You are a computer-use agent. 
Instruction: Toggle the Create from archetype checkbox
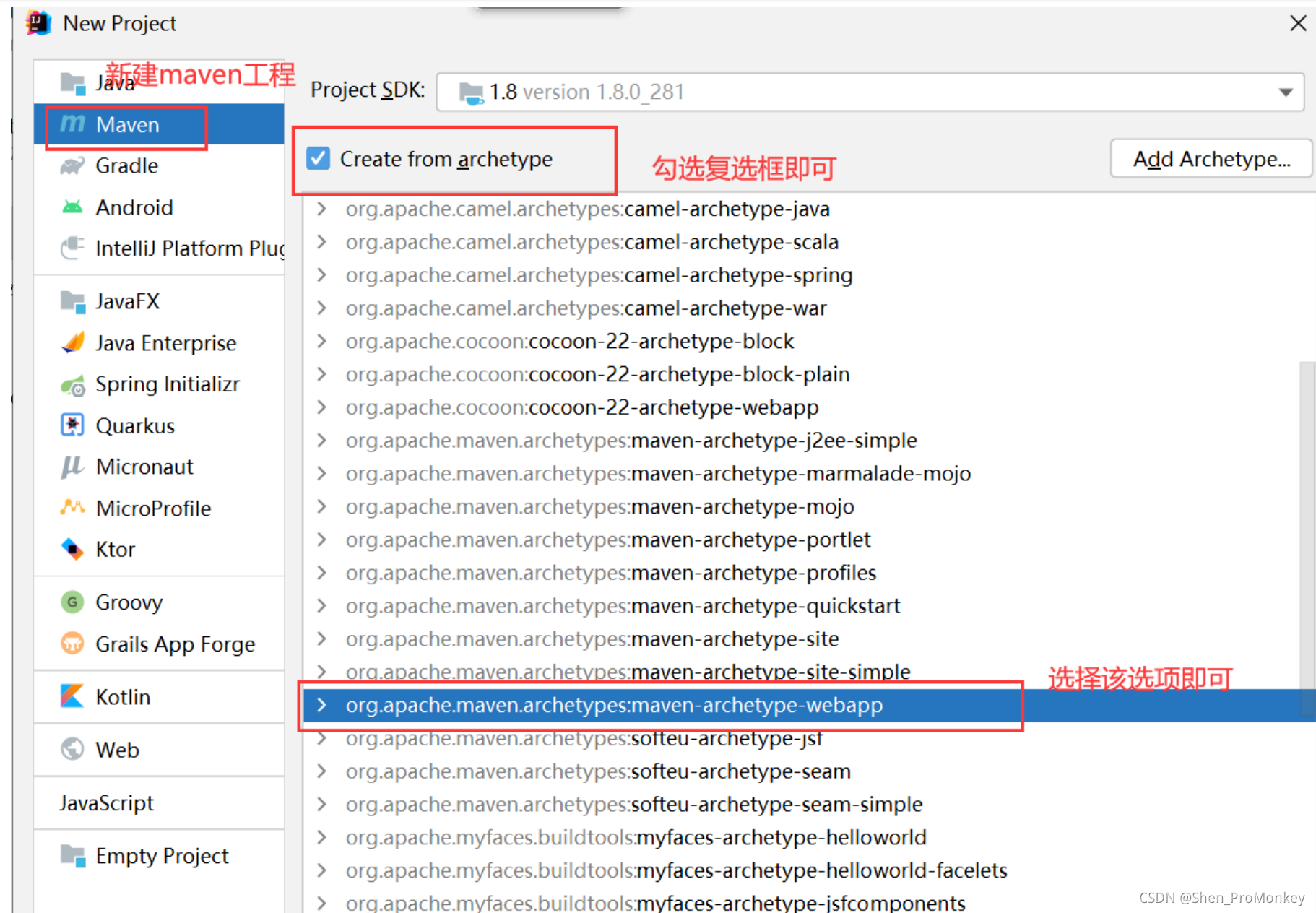coord(318,158)
